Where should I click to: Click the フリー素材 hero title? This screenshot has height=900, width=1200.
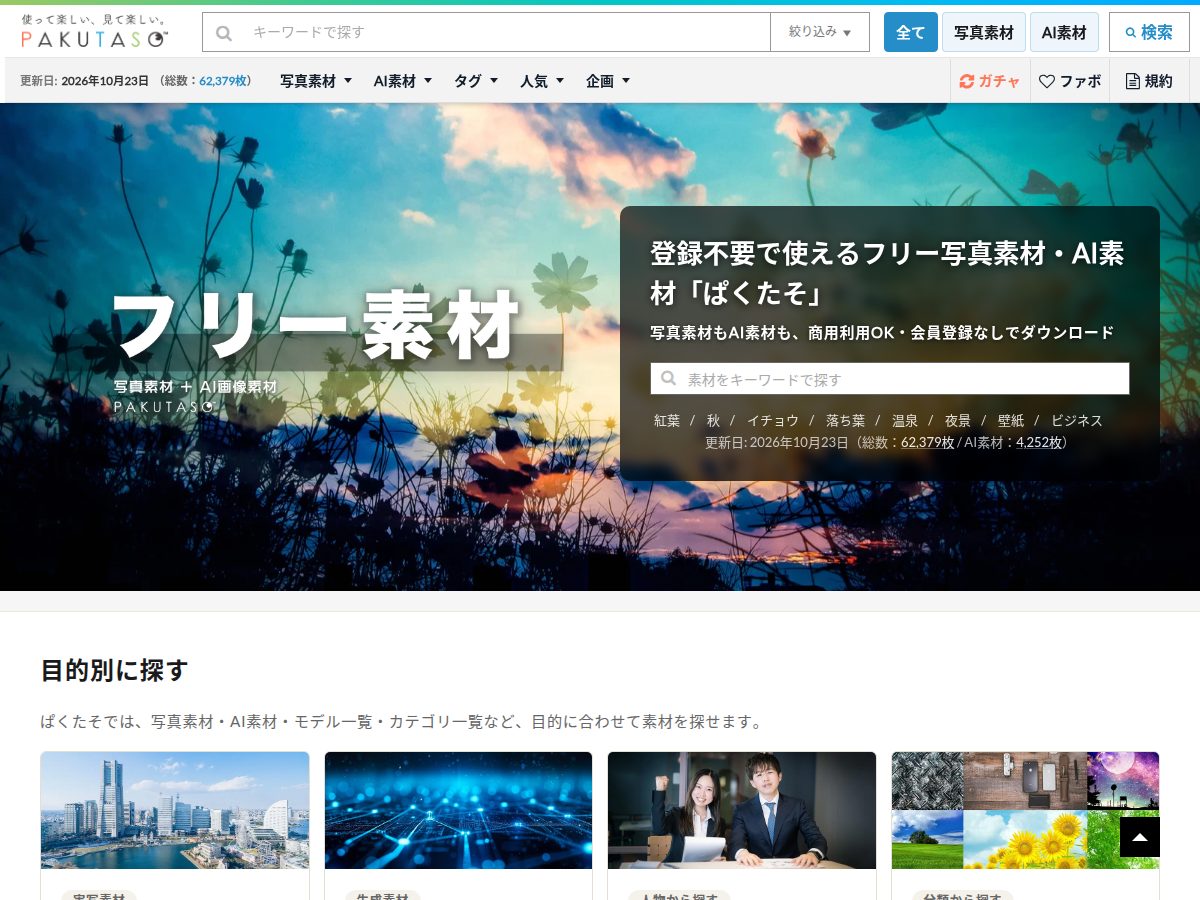coord(316,325)
